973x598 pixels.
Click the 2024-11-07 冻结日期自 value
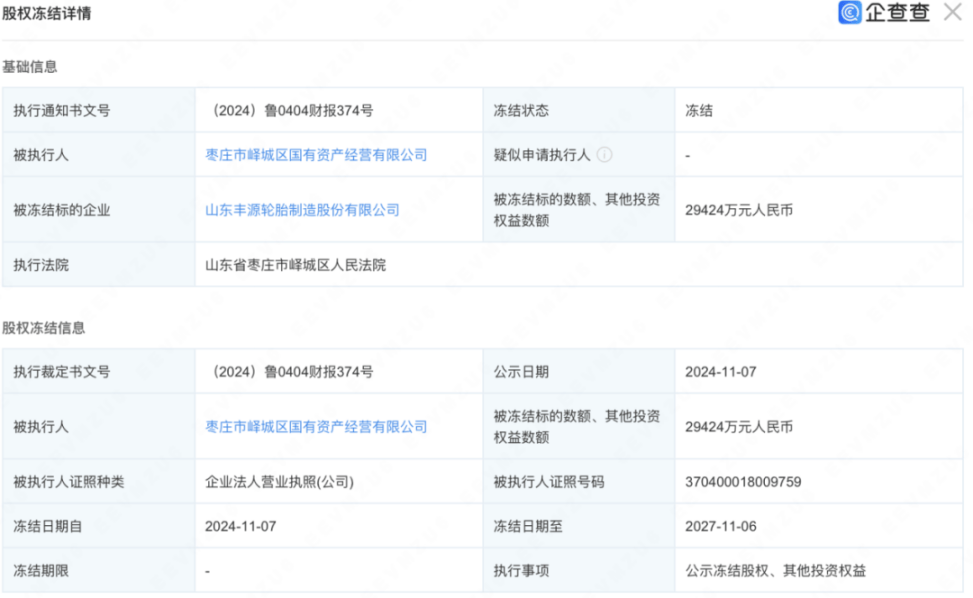pyautogui.click(x=240, y=526)
